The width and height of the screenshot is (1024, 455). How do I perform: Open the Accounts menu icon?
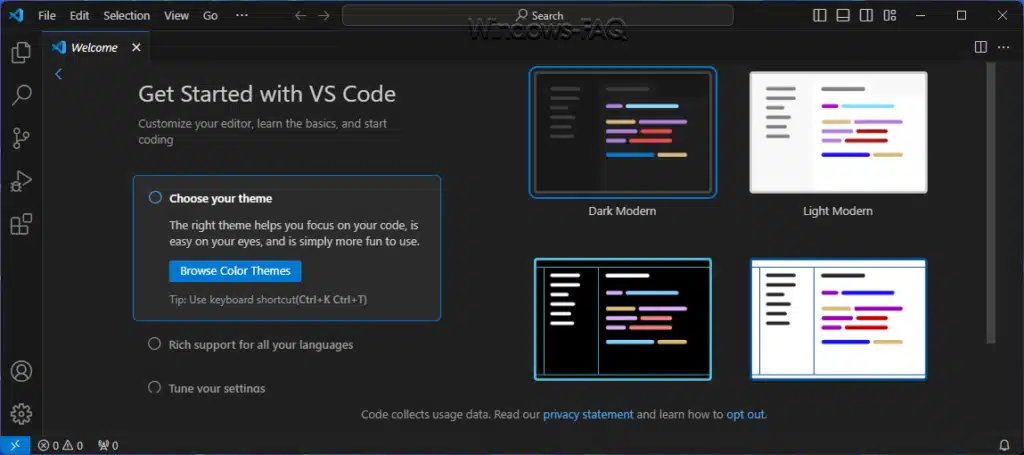21,371
